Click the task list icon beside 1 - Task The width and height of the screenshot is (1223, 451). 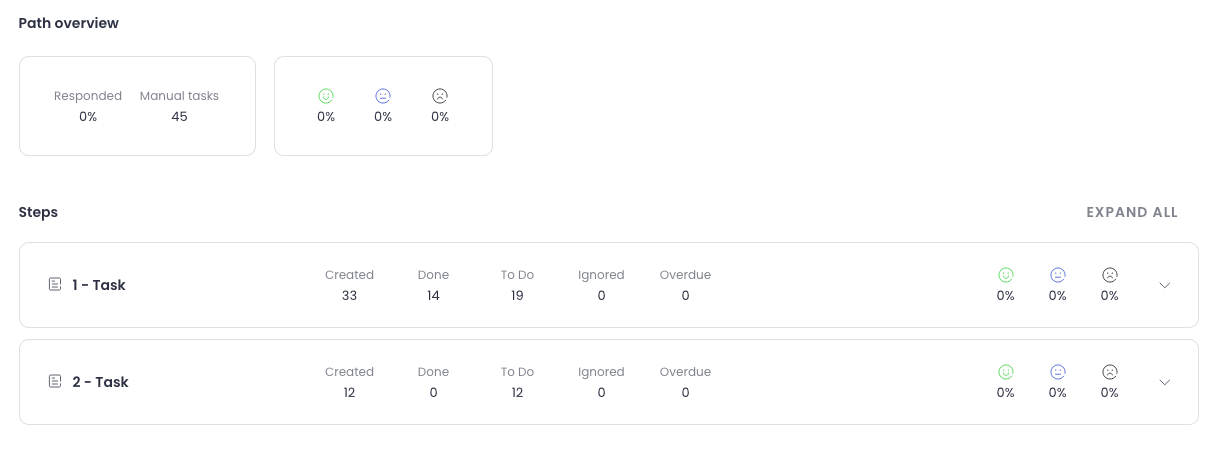[56, 285]
